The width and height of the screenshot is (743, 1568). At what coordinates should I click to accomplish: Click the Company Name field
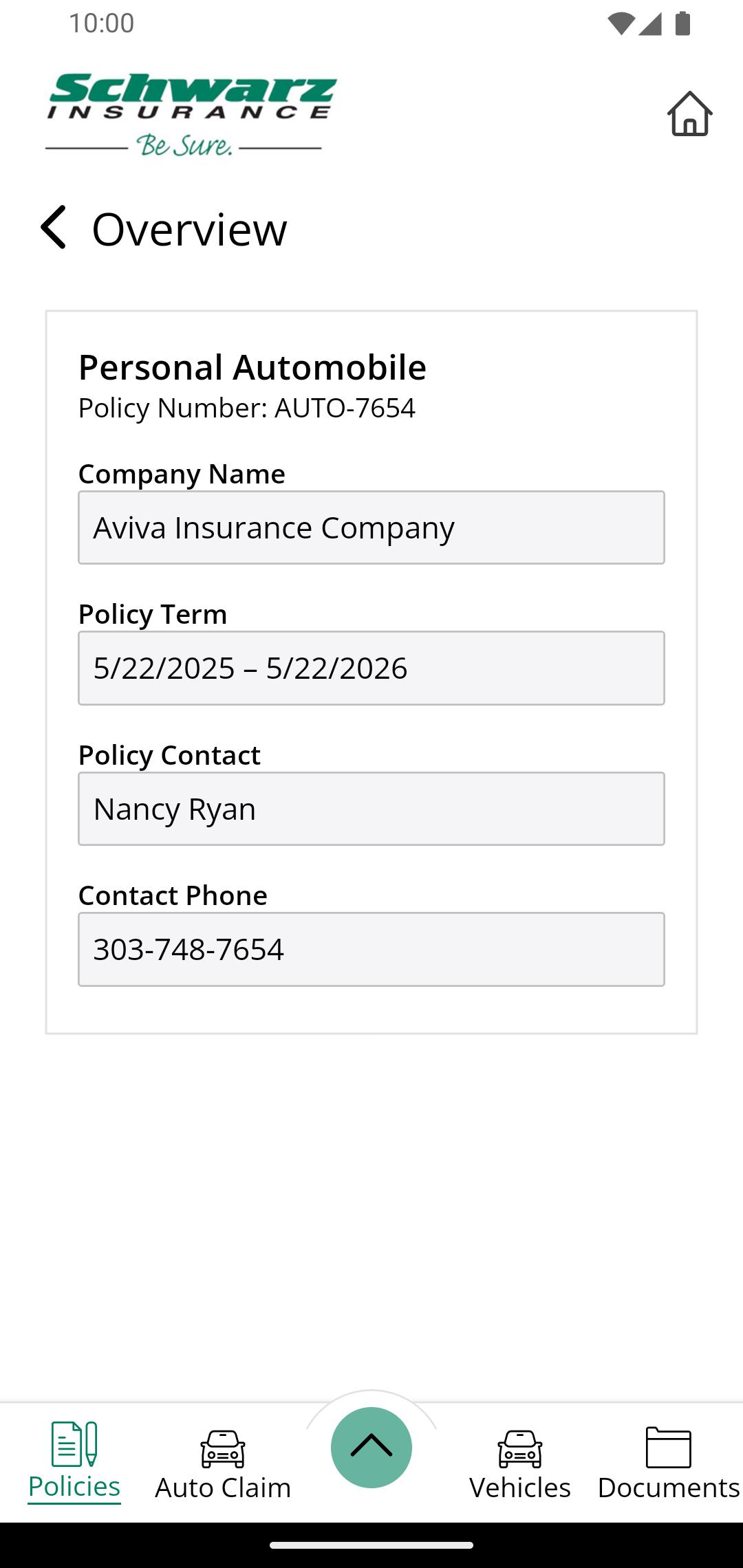pyautogui.click(x=371, y=527)
